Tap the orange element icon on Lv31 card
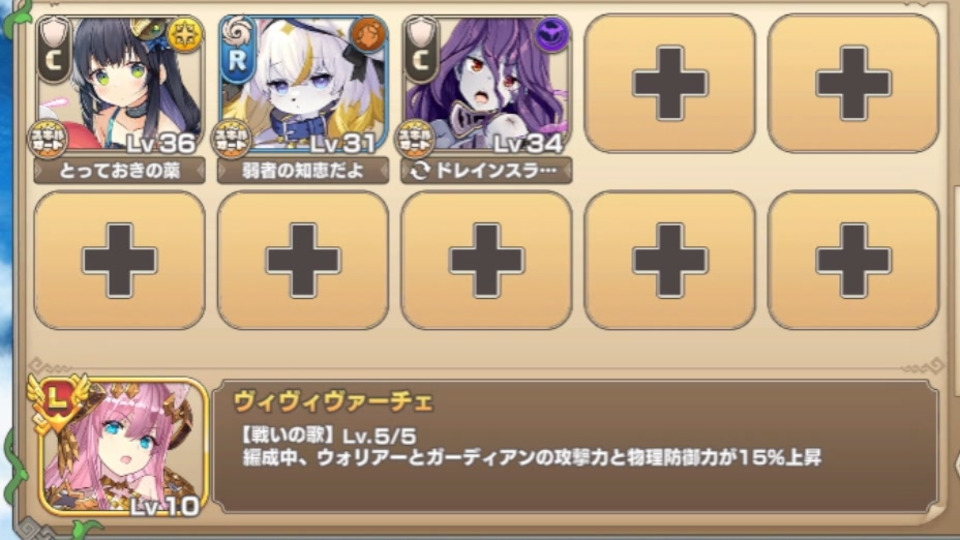960x540 pixels. click(368, 34)
